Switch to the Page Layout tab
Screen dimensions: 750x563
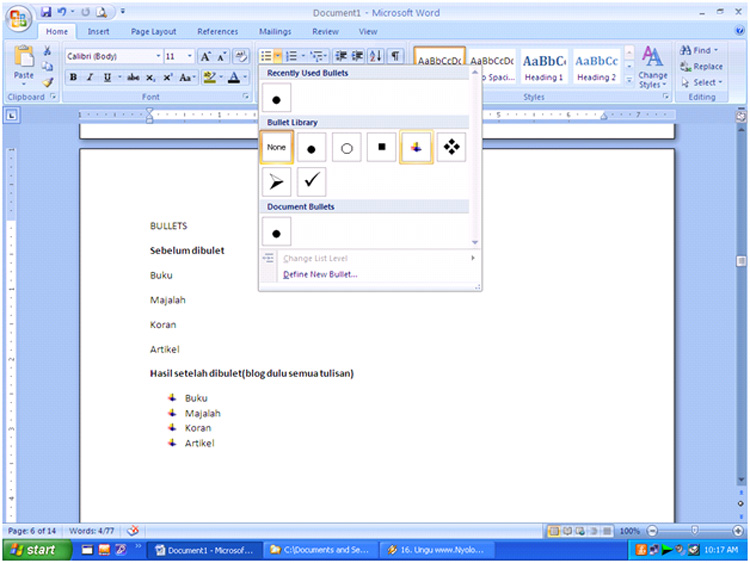click(x=154, y=31)
